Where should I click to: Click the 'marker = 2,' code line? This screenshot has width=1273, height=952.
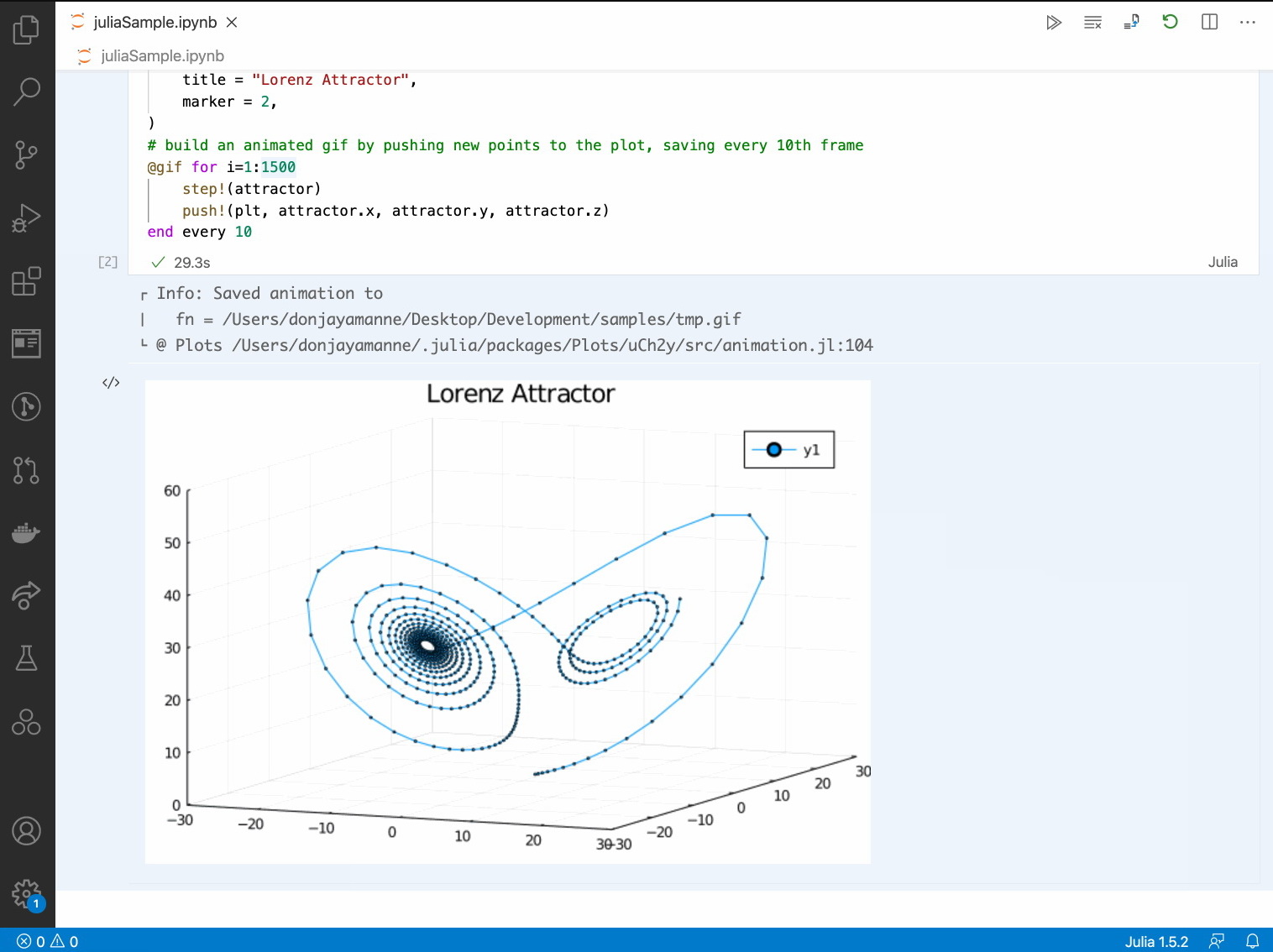(x=229, y=102)
